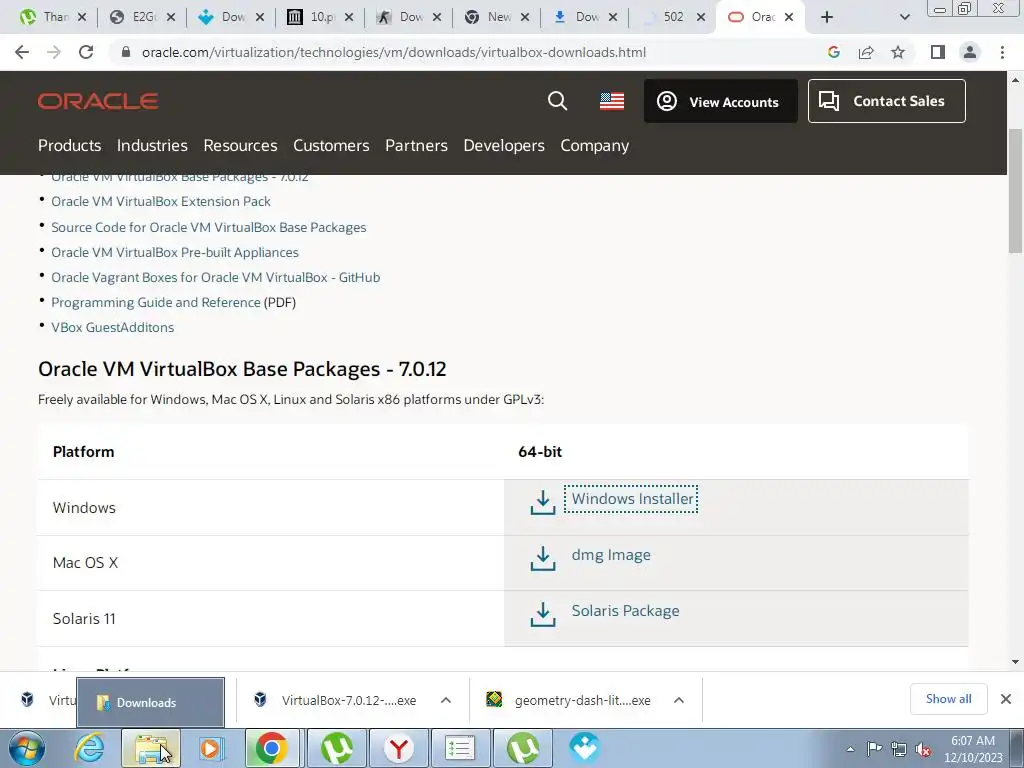This screenshot has width=1024, height=768.
Task: Open Programming Guide and Reference link
Action: tap(155, 302)
